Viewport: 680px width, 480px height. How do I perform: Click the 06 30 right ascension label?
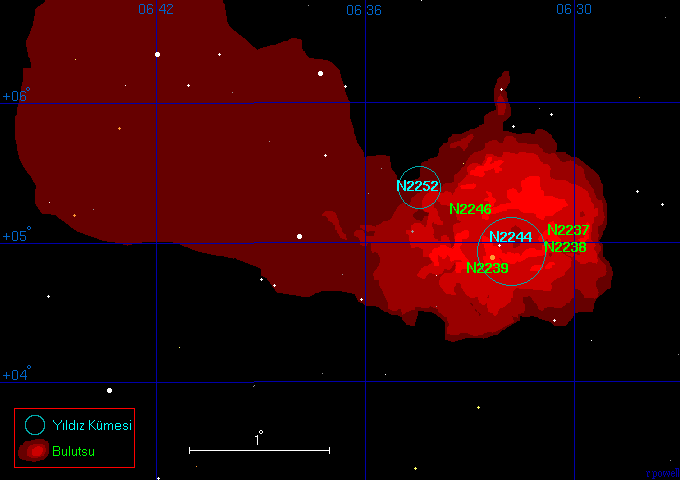574,10
